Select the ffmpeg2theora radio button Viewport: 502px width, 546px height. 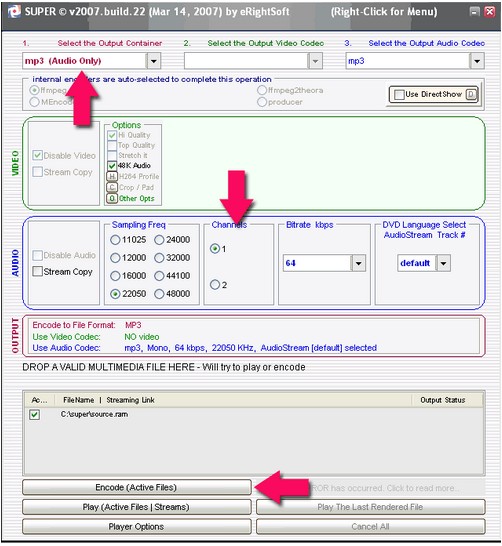coord(262,91)
